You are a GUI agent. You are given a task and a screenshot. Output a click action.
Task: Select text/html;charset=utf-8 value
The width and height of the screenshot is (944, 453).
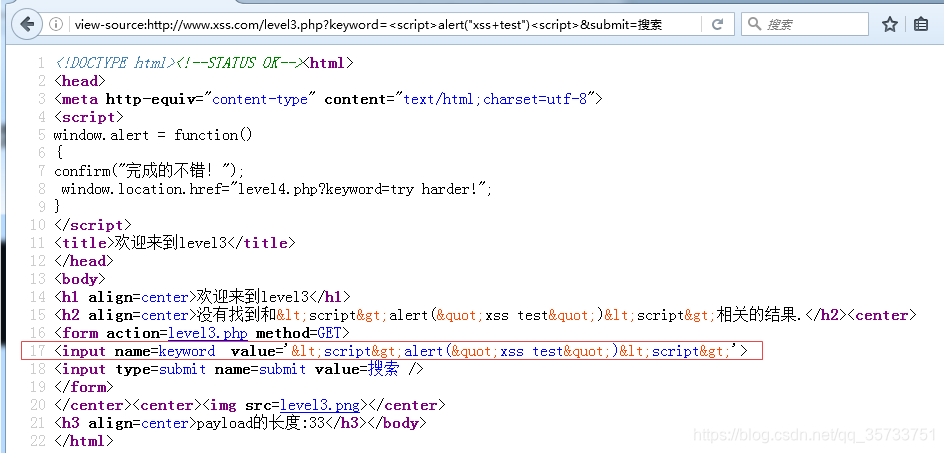click(x=495, y=99)
